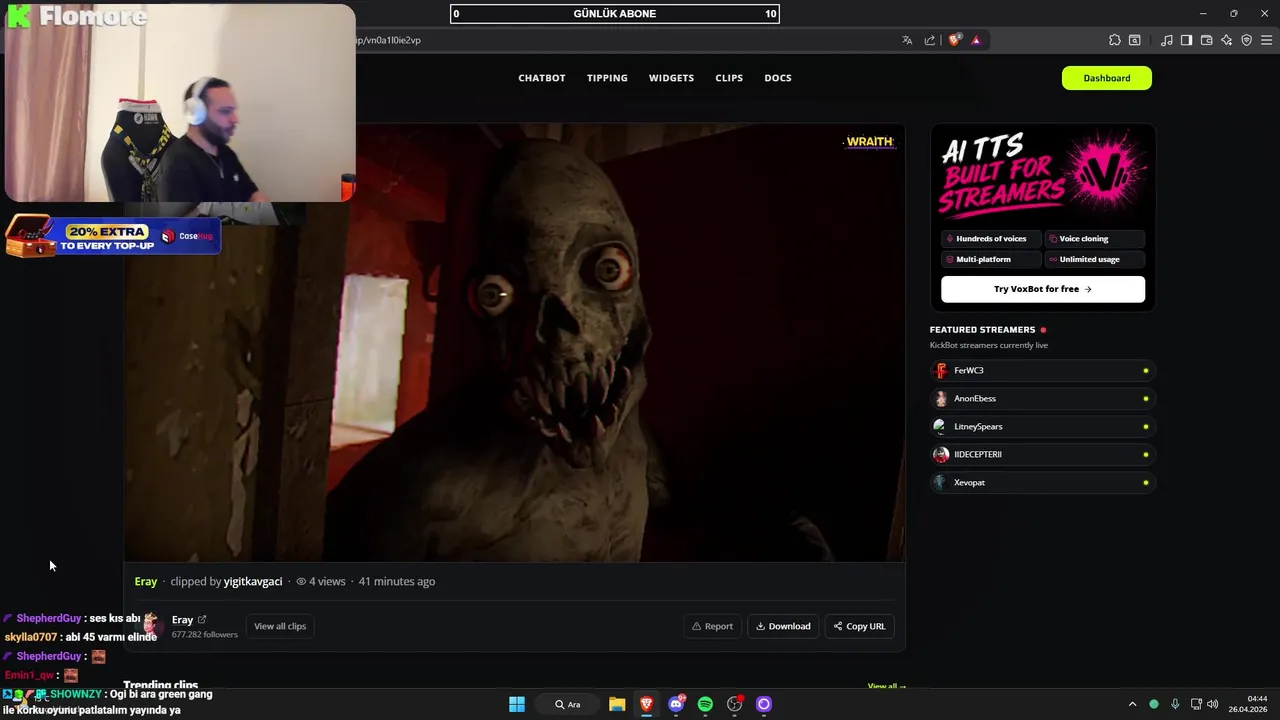Click the 41 minutes ago timestamp
Viewport: 1280px width, 720px height.
[397, 581]
